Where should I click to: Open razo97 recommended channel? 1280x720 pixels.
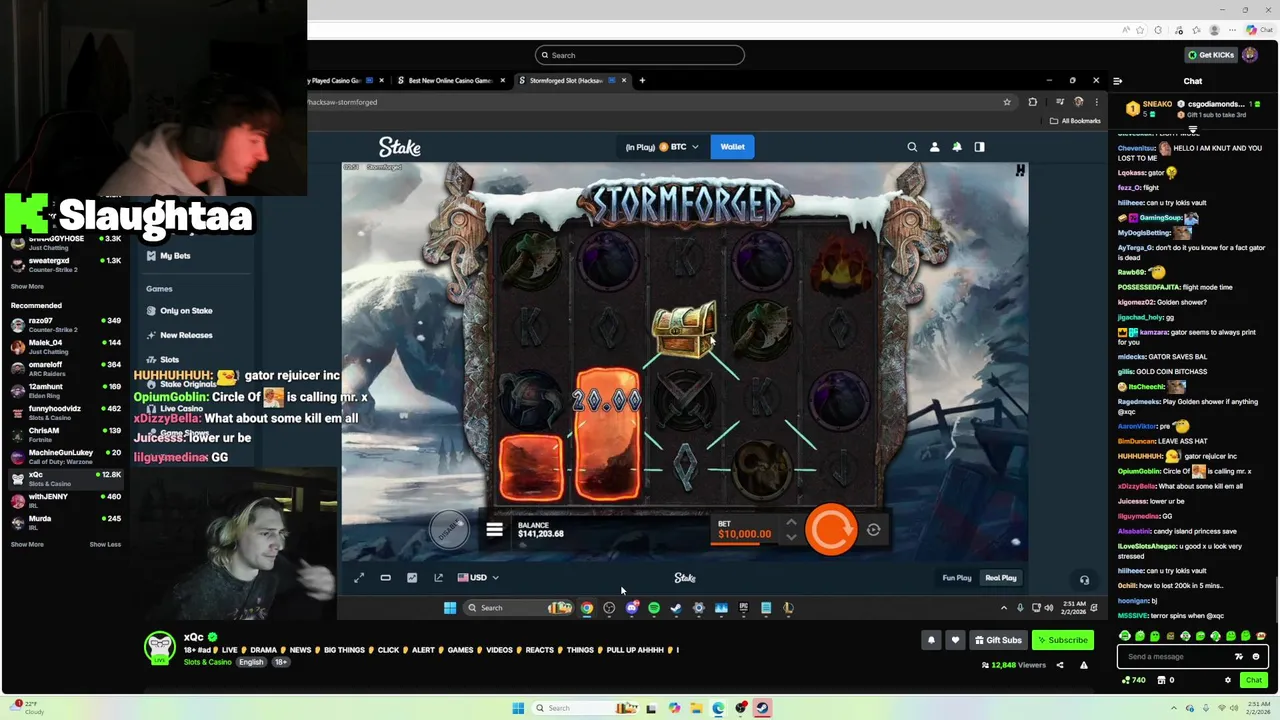click(x=66, y=325)
